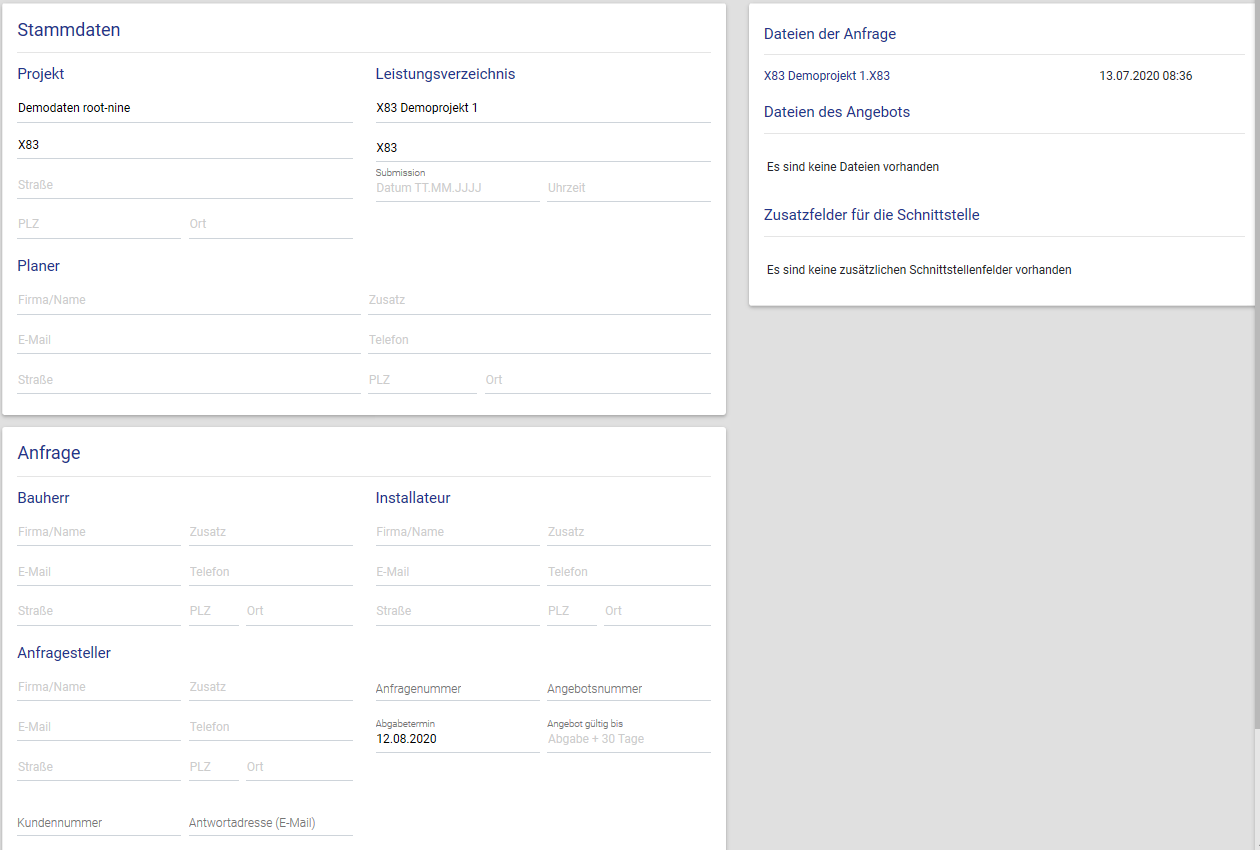Edit the Abgabetermin date 12.08.2020
The height and width of the screenshot is (850, 1260).
(x=457, y=739)
